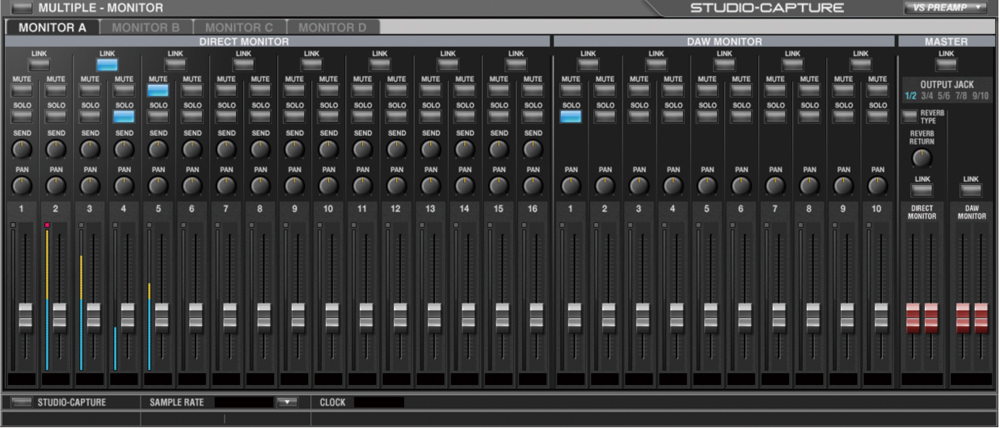Click the SEND knob of channel 16

(533, 149)
